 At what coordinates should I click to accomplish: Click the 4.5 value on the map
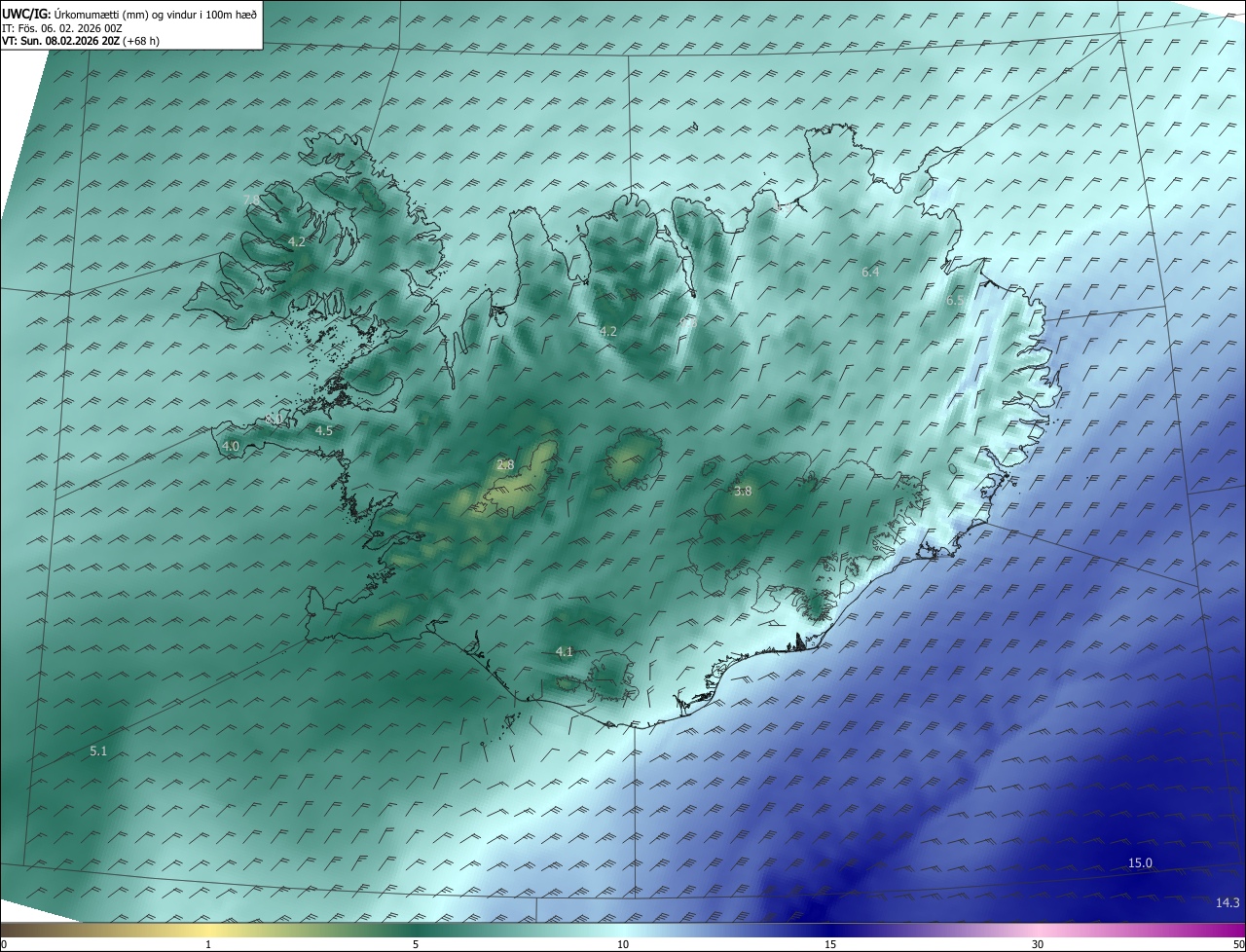(324, 430)
